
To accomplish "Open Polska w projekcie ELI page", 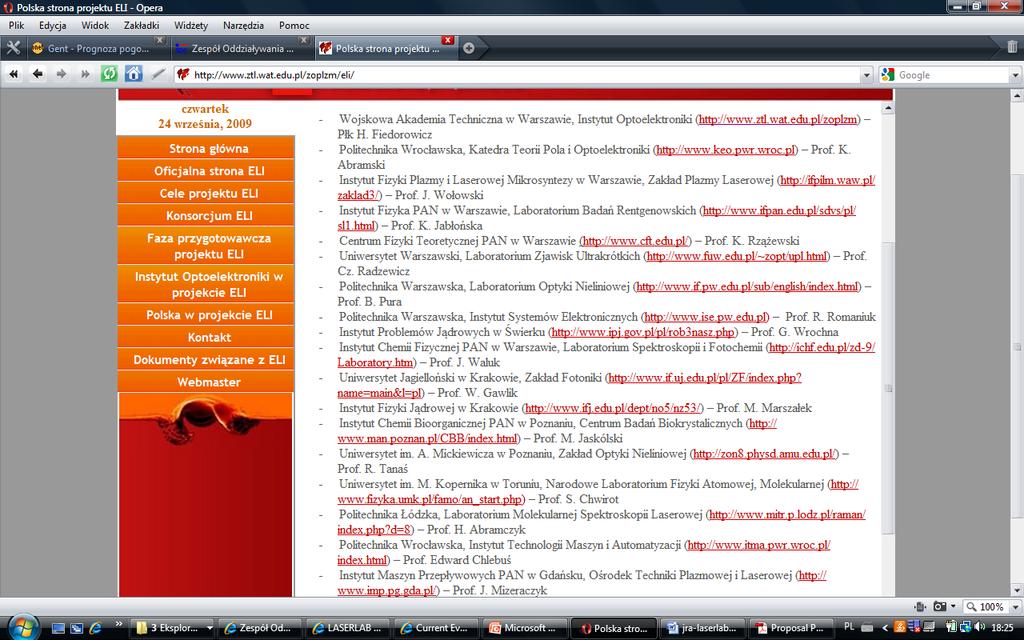I will [x=208, y=315].
